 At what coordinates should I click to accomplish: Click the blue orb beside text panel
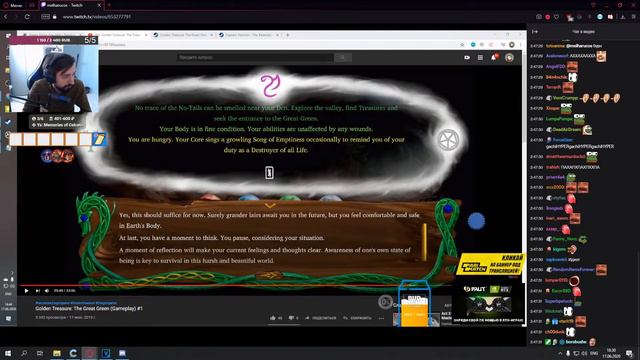pos(476,221)
